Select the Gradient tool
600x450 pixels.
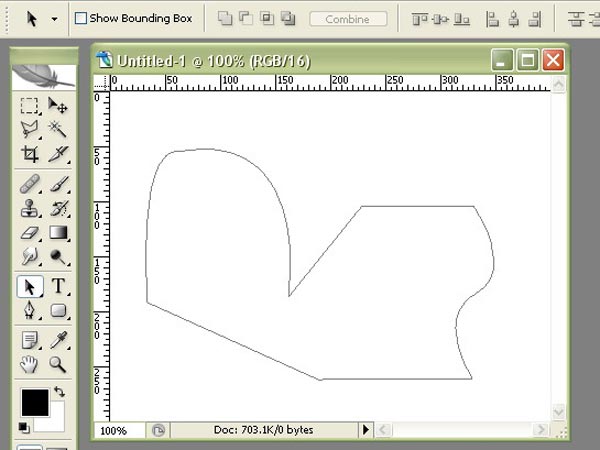[x=58, y=233]
